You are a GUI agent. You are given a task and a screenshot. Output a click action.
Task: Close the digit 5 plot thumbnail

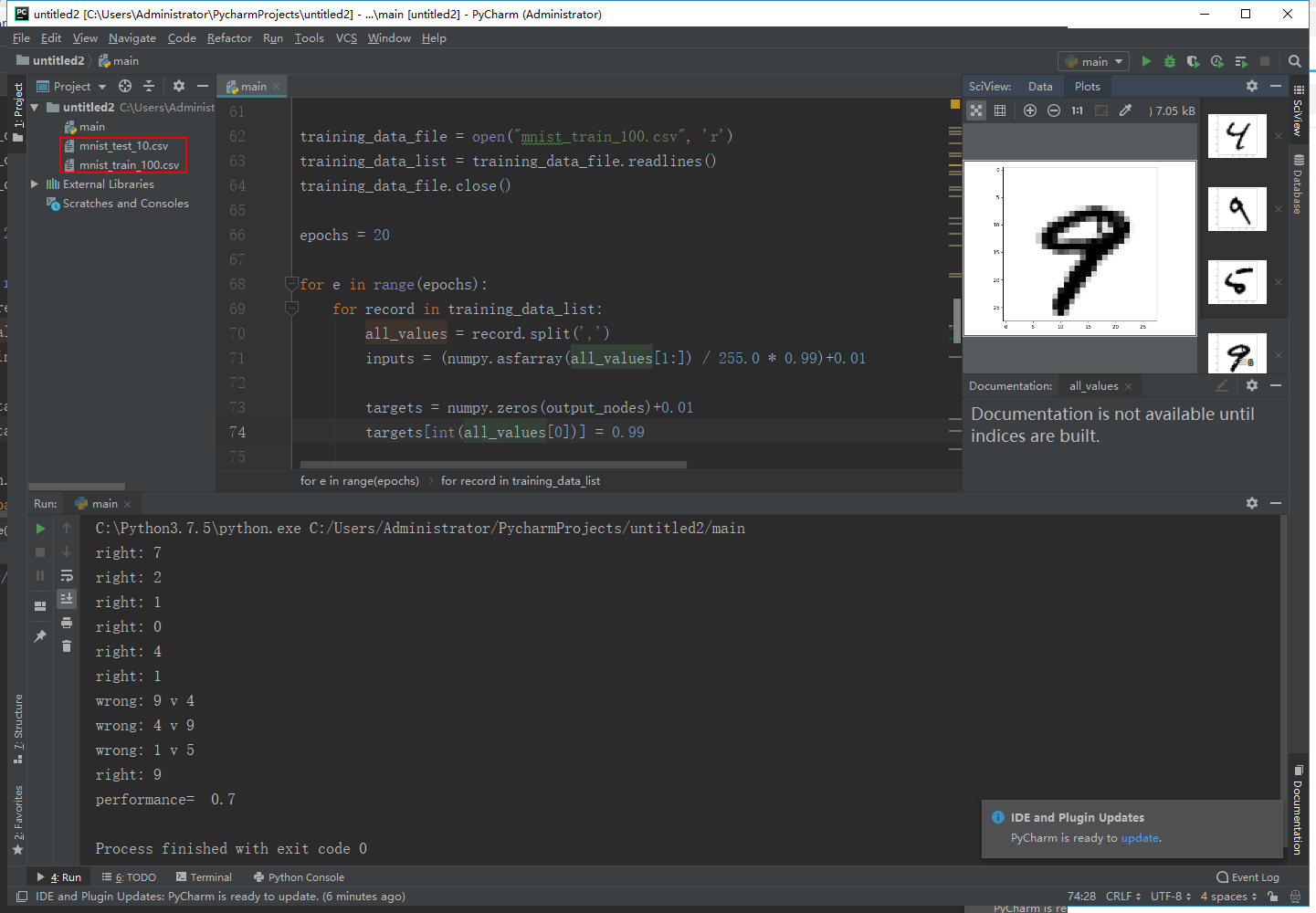[x=1279, y=282]
